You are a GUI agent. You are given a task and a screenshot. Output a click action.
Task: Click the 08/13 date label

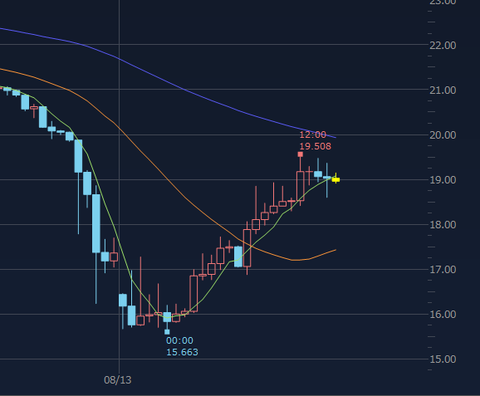click(x=117, y=380)
